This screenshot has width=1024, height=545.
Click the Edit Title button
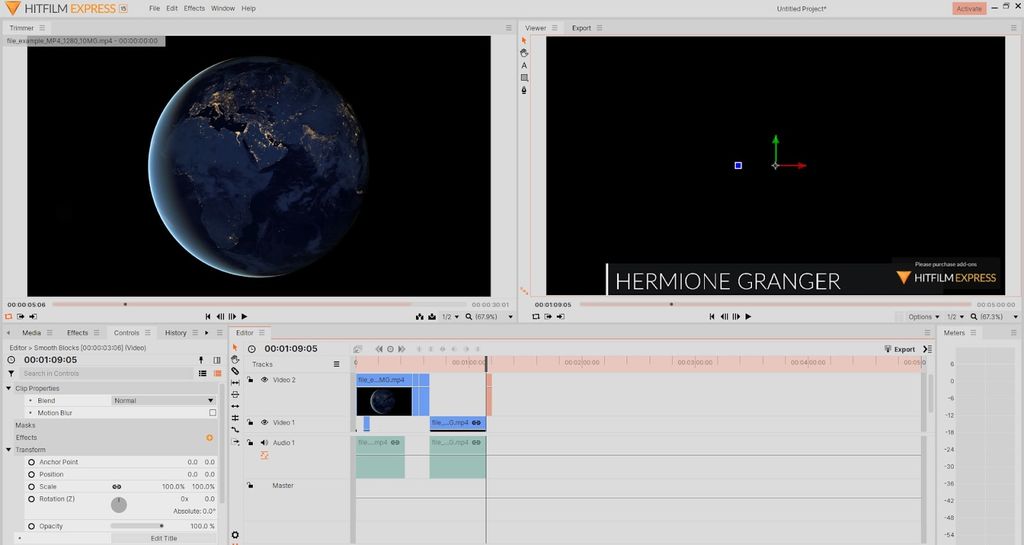164,538
